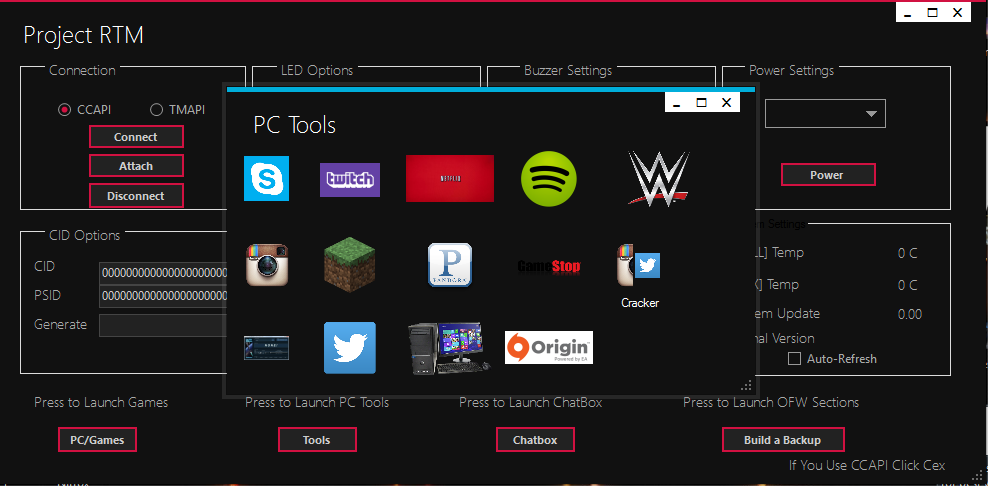Minimize the Project RTM main window
The image size is (988, 486).
(908, 12)
